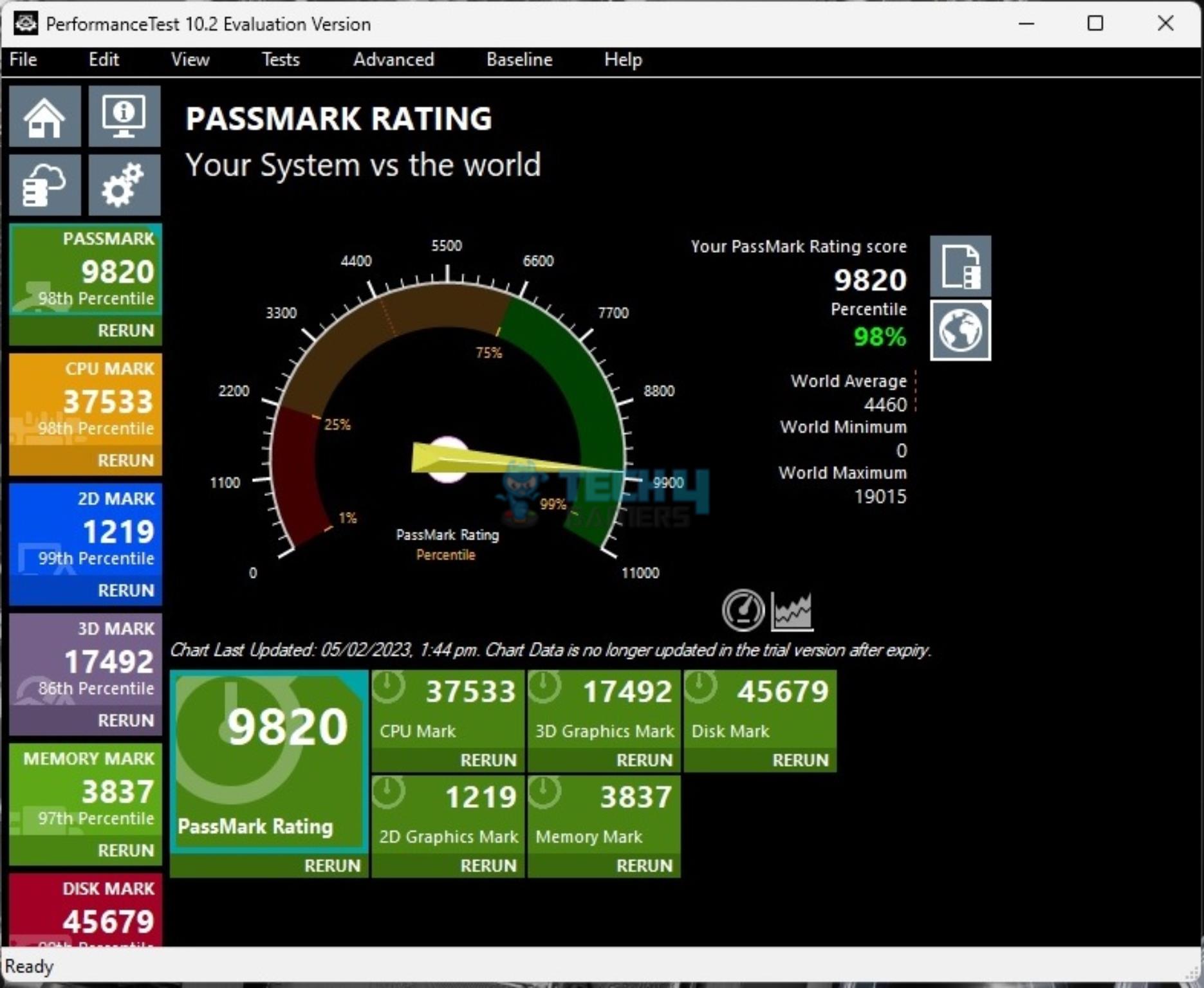Click the power icon on 2D Graphics Mark tile

[x=389, y=793]
